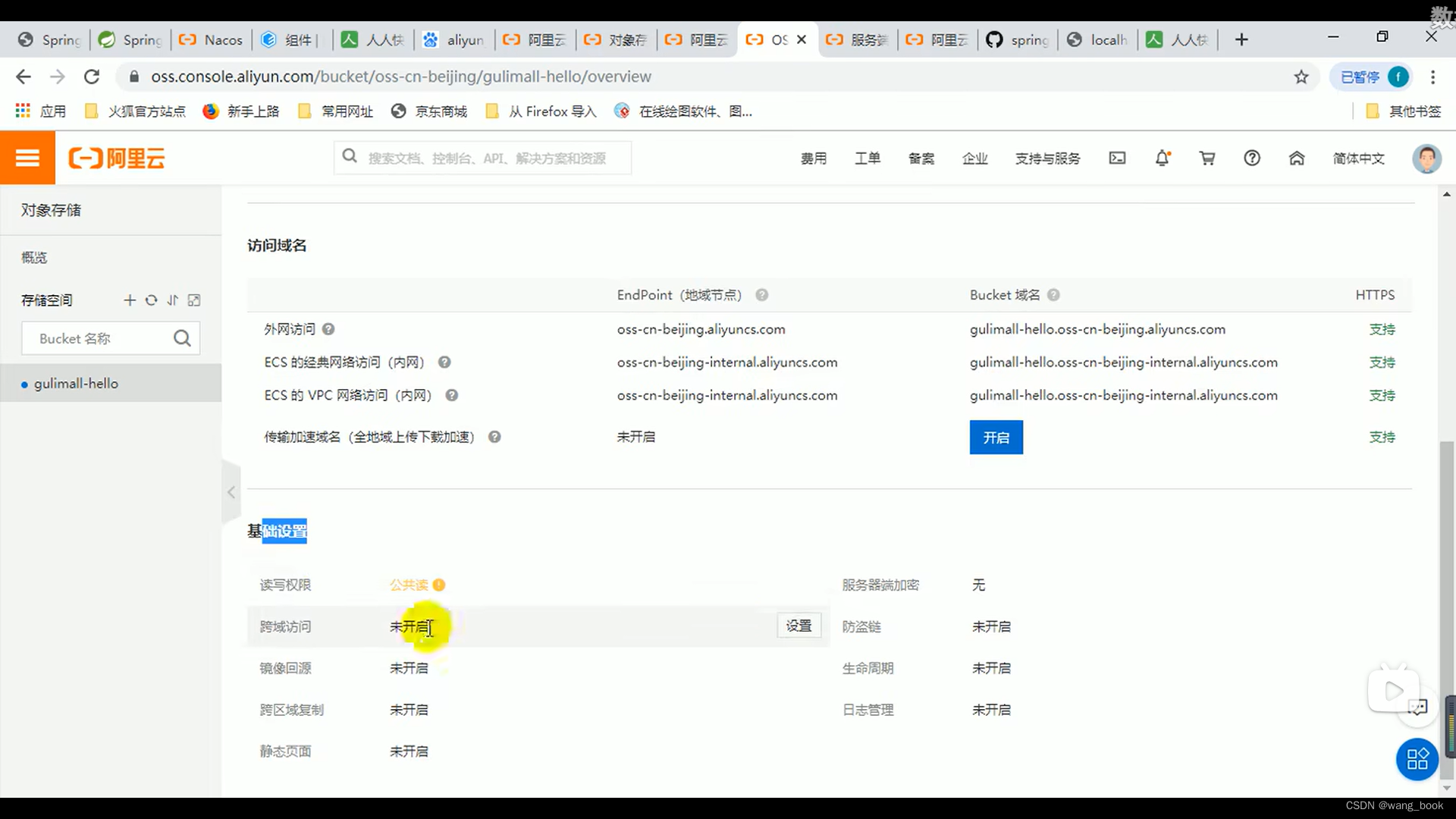Click the 未开启 value for 防盗链
This screenshot has height=819, width=1456.
click(991, 626)
